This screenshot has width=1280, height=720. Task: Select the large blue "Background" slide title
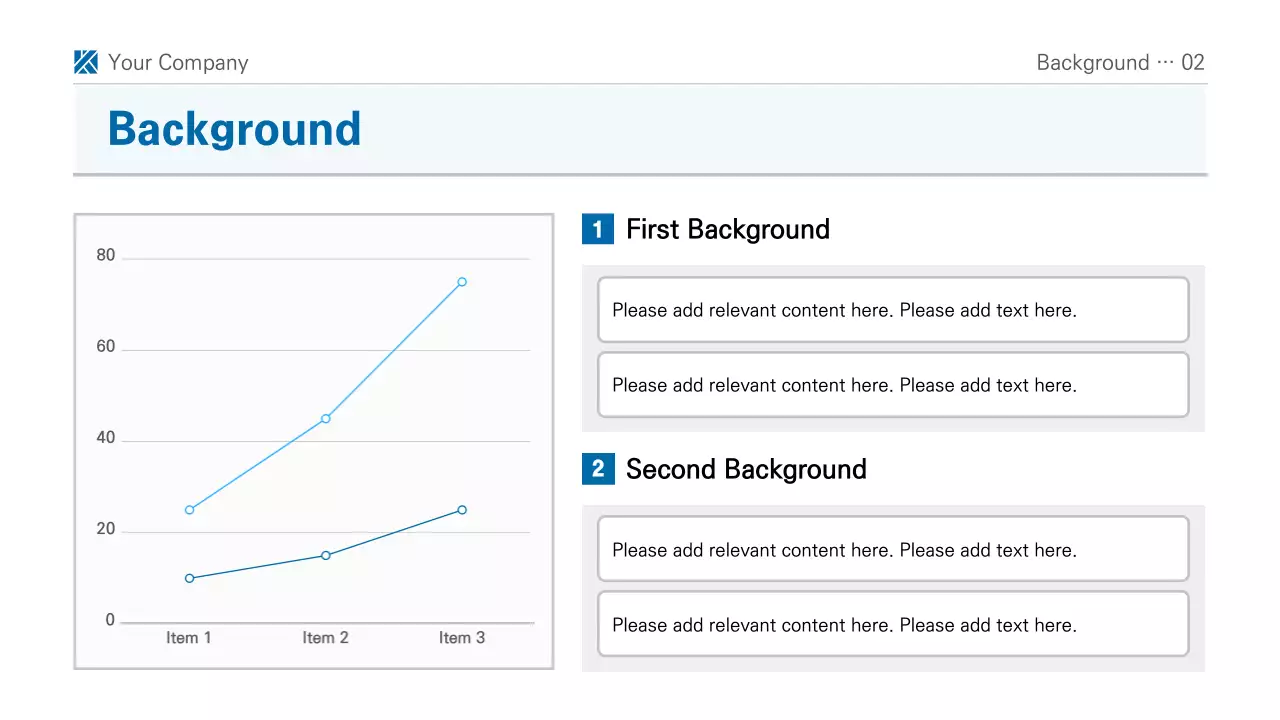(234, 129)
